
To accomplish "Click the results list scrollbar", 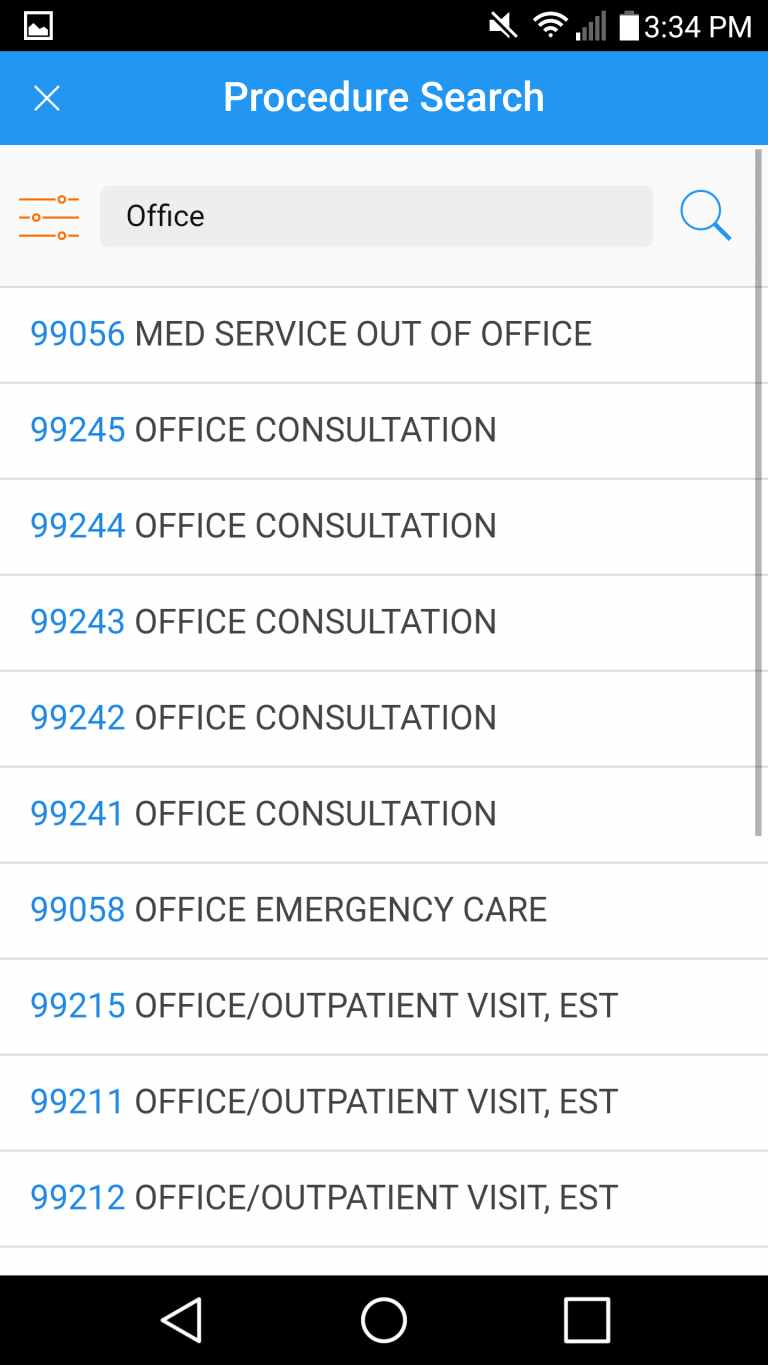I will coord(759,492).
